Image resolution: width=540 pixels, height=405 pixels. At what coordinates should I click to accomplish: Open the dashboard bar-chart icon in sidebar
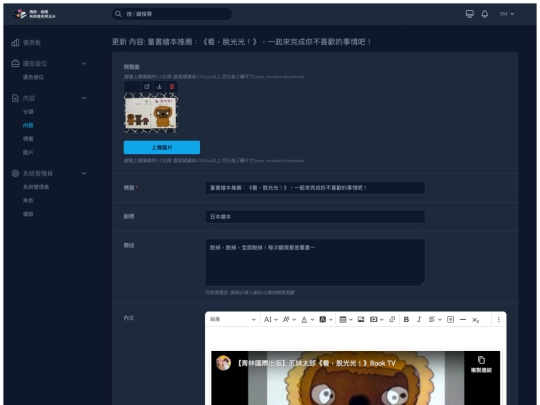click(15, 43)
